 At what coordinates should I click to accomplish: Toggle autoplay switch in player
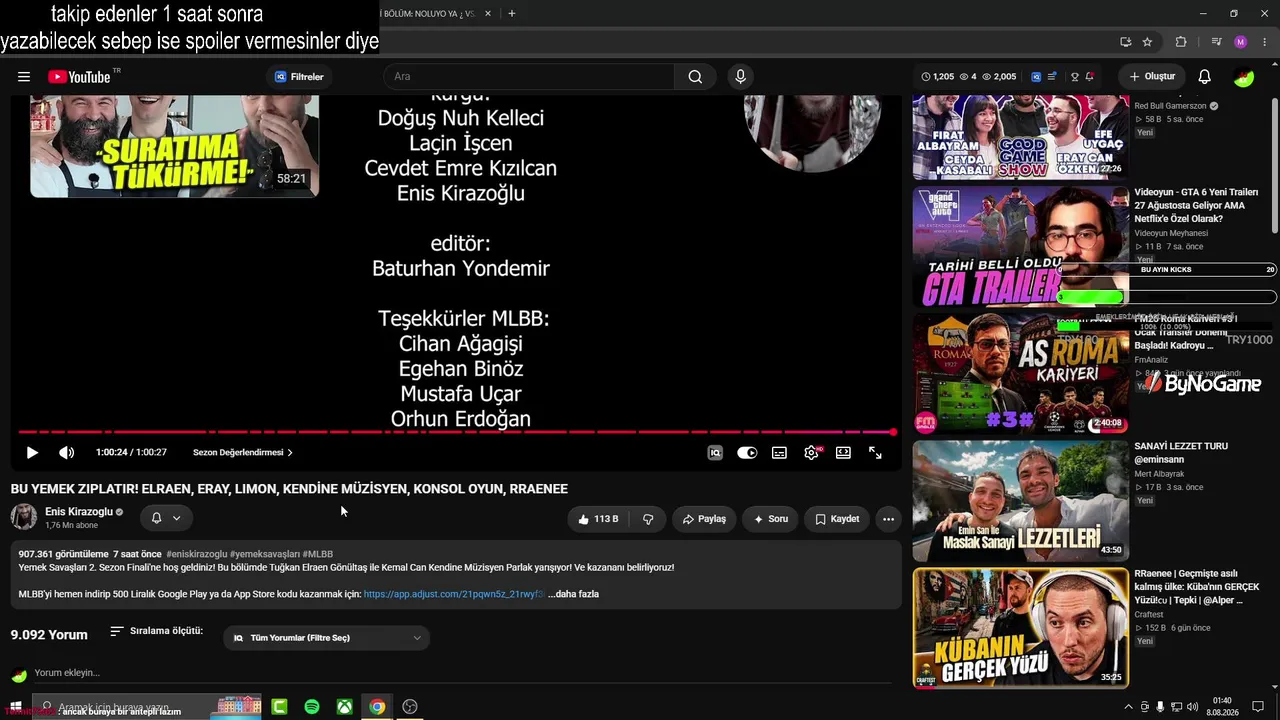click(x=747, y=453)
